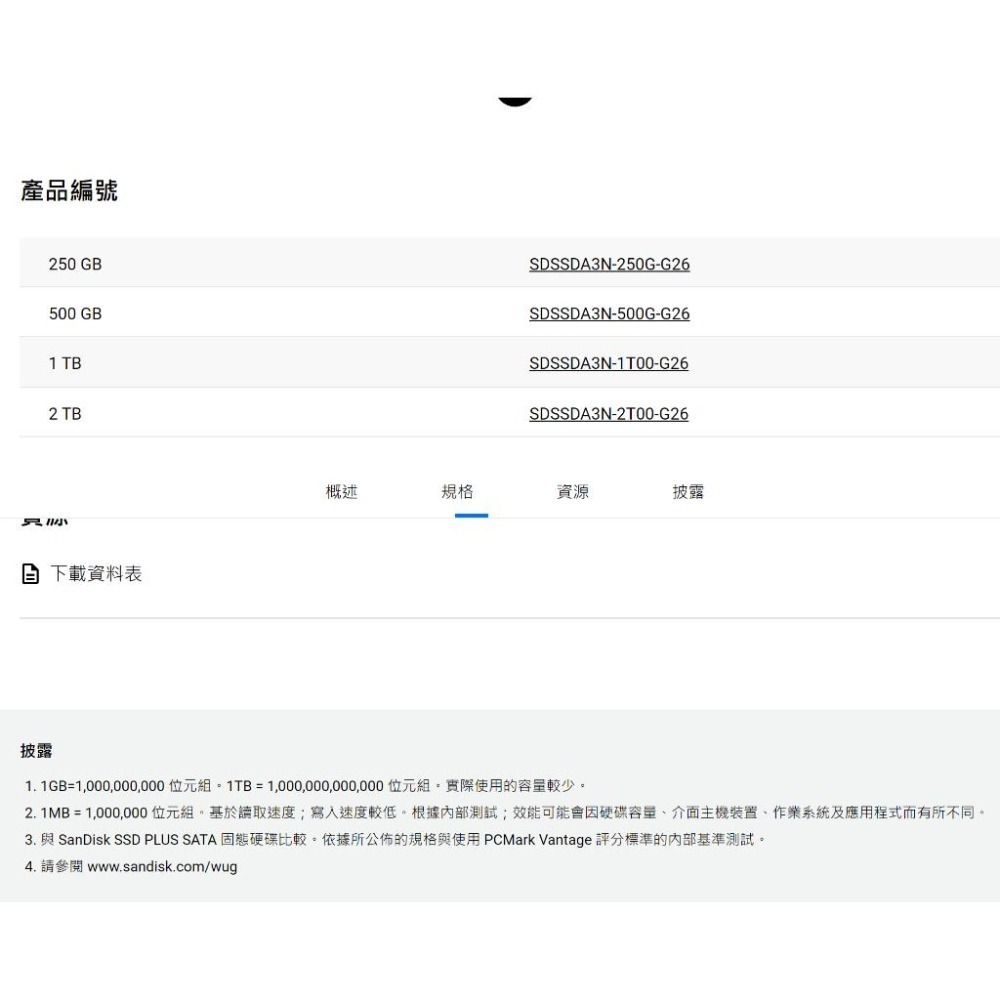Viewport: 1000px width, 1000px height.
Task: Open the 2 TB product number link
Action: point(608,413)
